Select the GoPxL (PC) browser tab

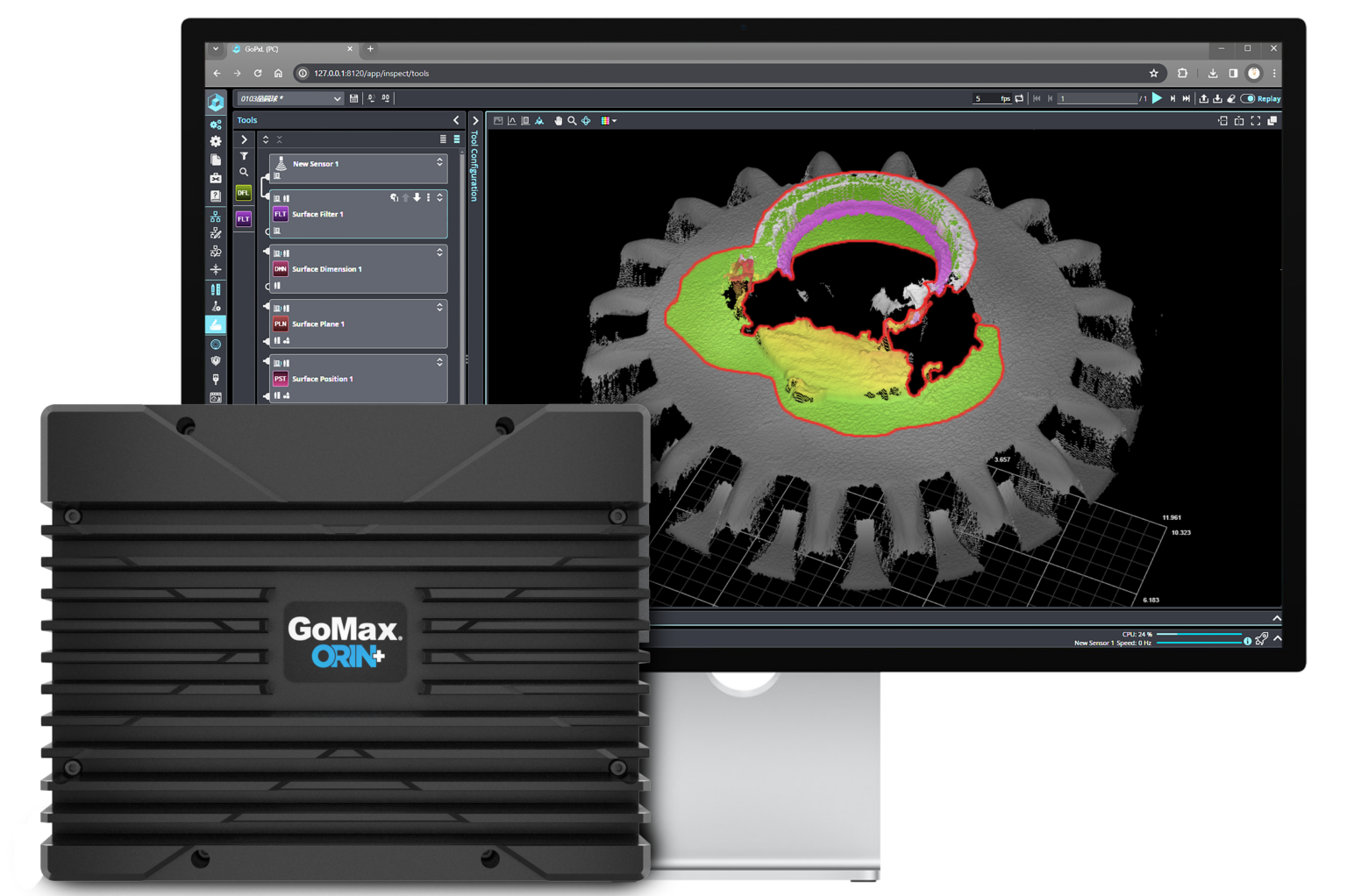click(293, 49)
